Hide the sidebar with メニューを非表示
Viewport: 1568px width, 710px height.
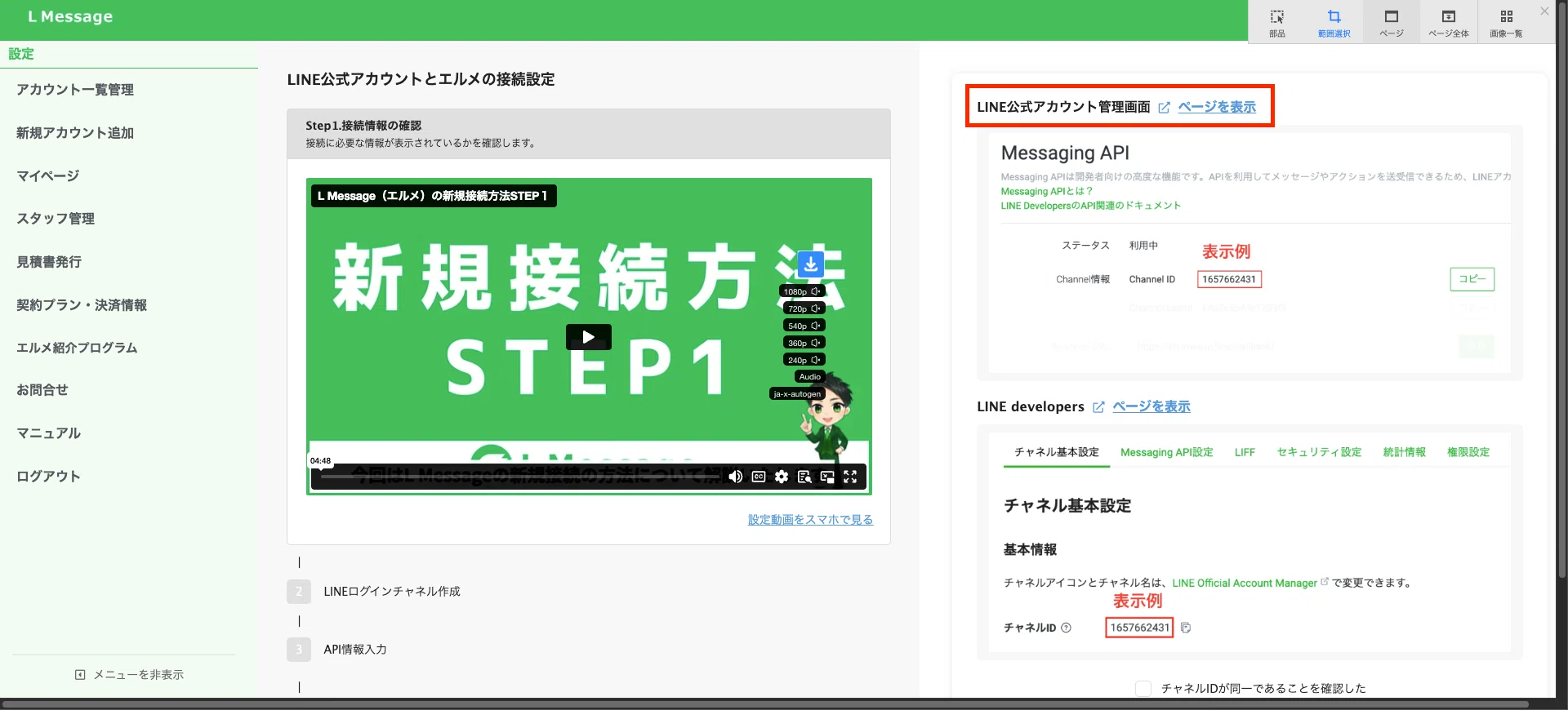click(129, 675)
